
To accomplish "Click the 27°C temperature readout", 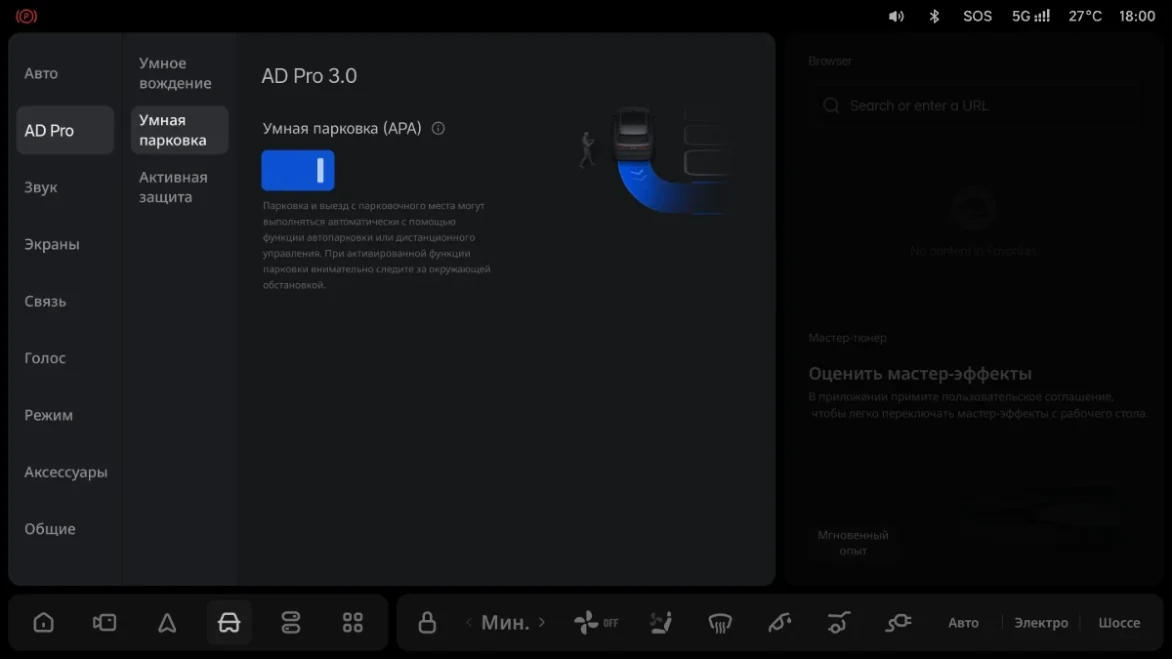I will [1085, 16].
